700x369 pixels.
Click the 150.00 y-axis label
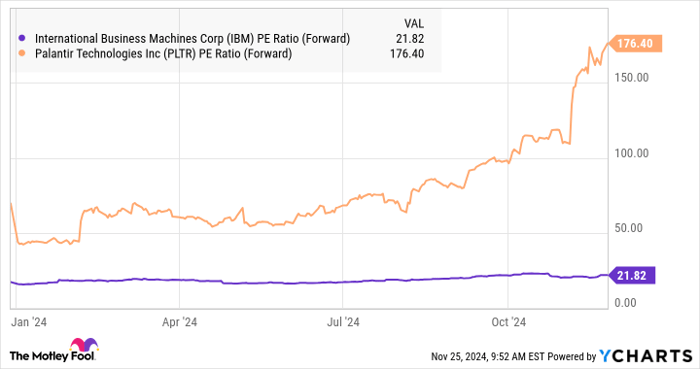(x=631, y=78)
